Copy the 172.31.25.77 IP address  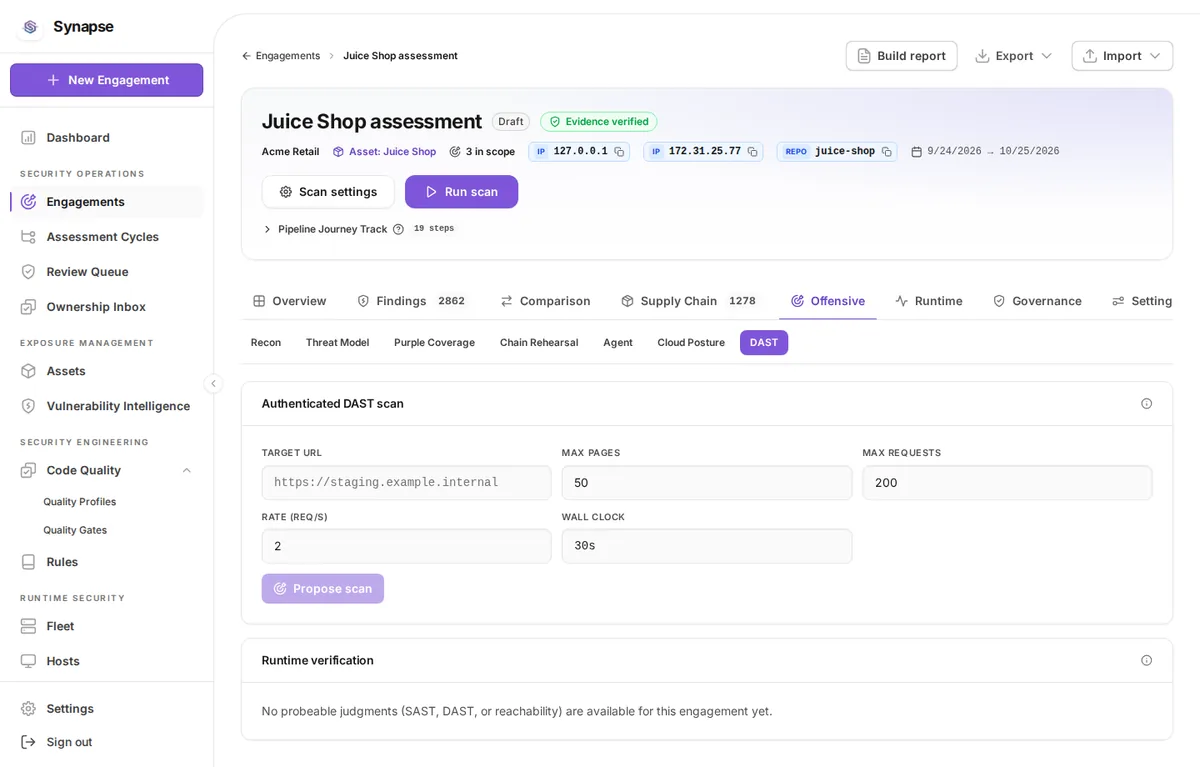752,152
